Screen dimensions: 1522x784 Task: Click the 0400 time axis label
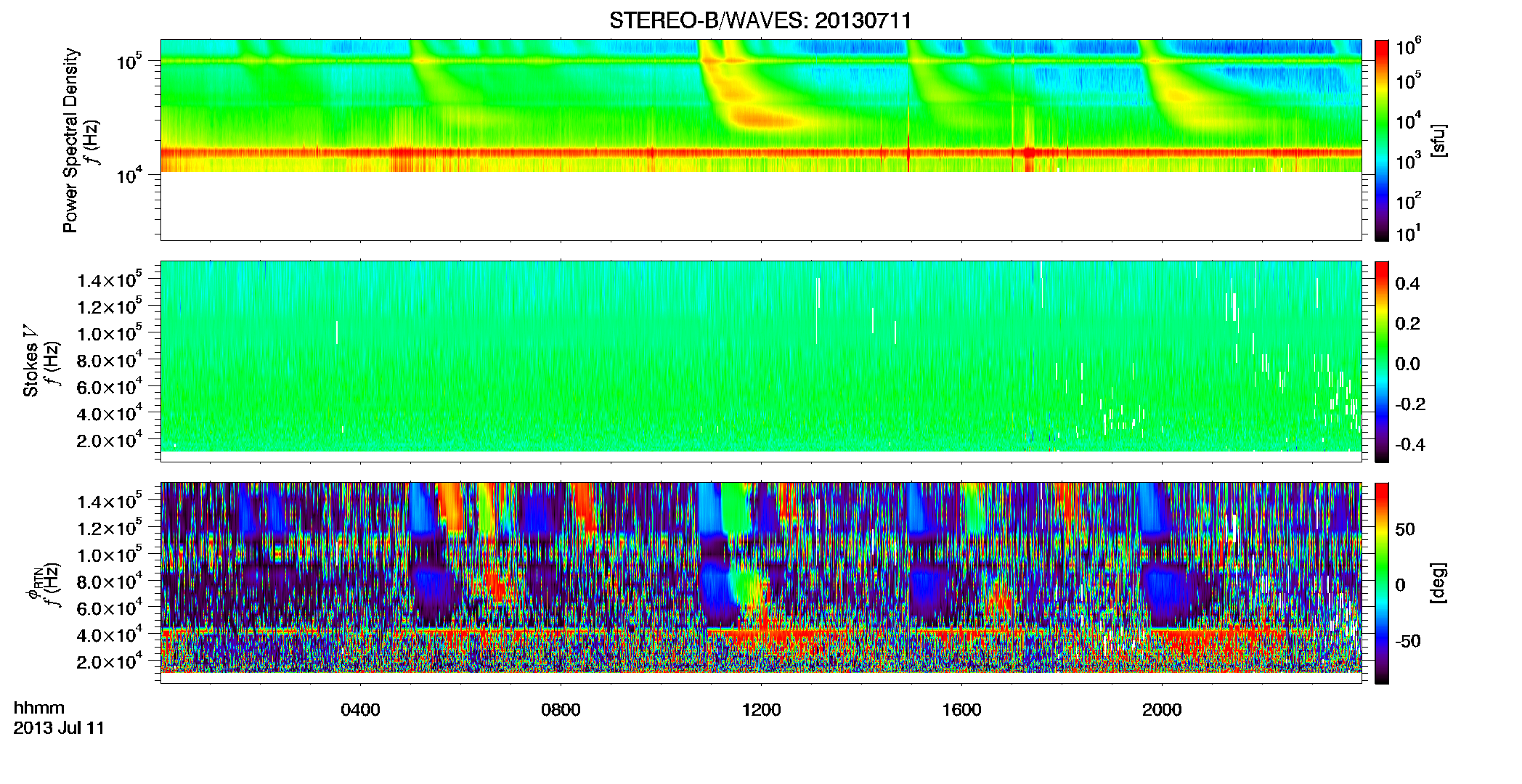[x=360, y=709]
